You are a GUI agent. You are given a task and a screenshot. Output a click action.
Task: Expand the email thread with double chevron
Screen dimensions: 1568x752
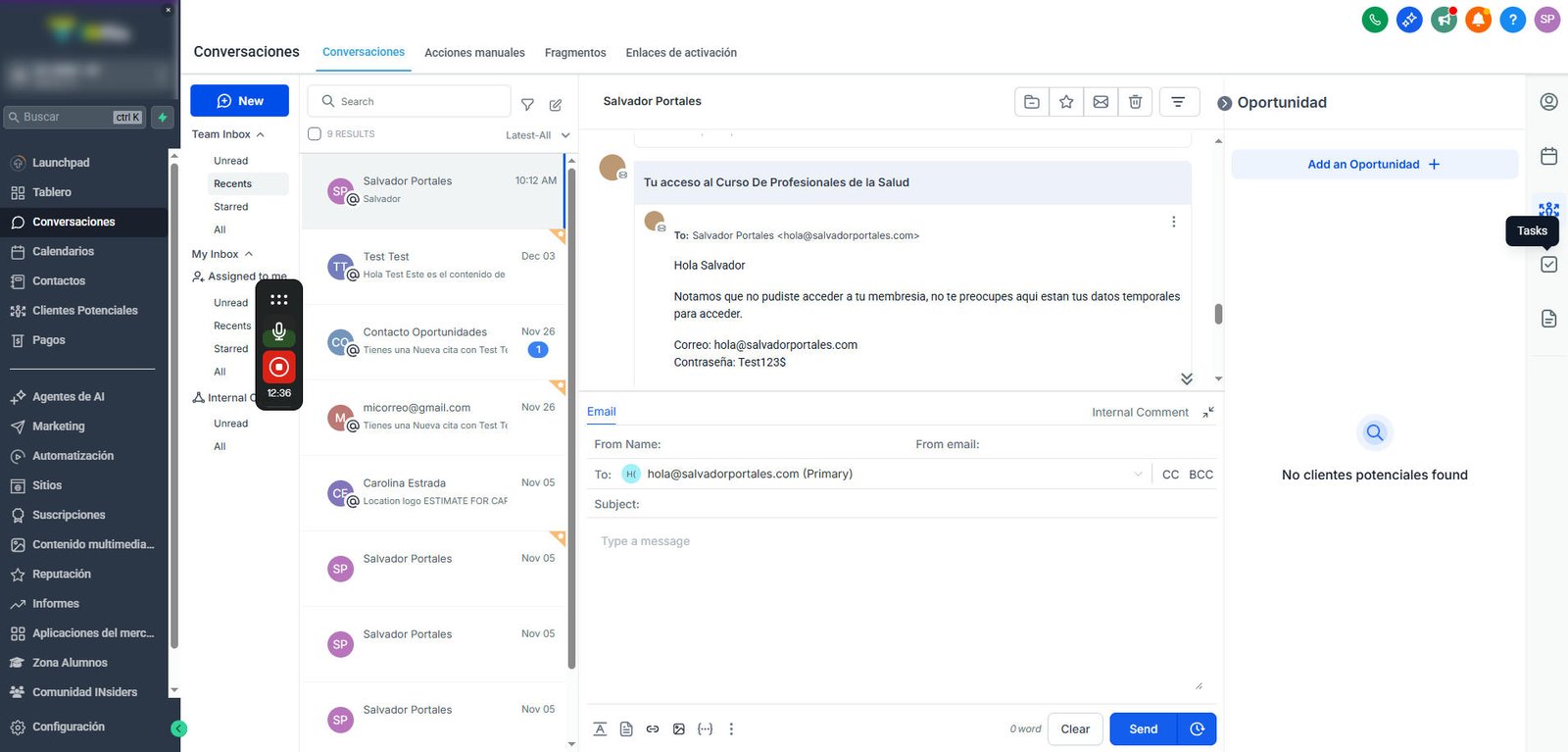click(x=1187, y=378)
